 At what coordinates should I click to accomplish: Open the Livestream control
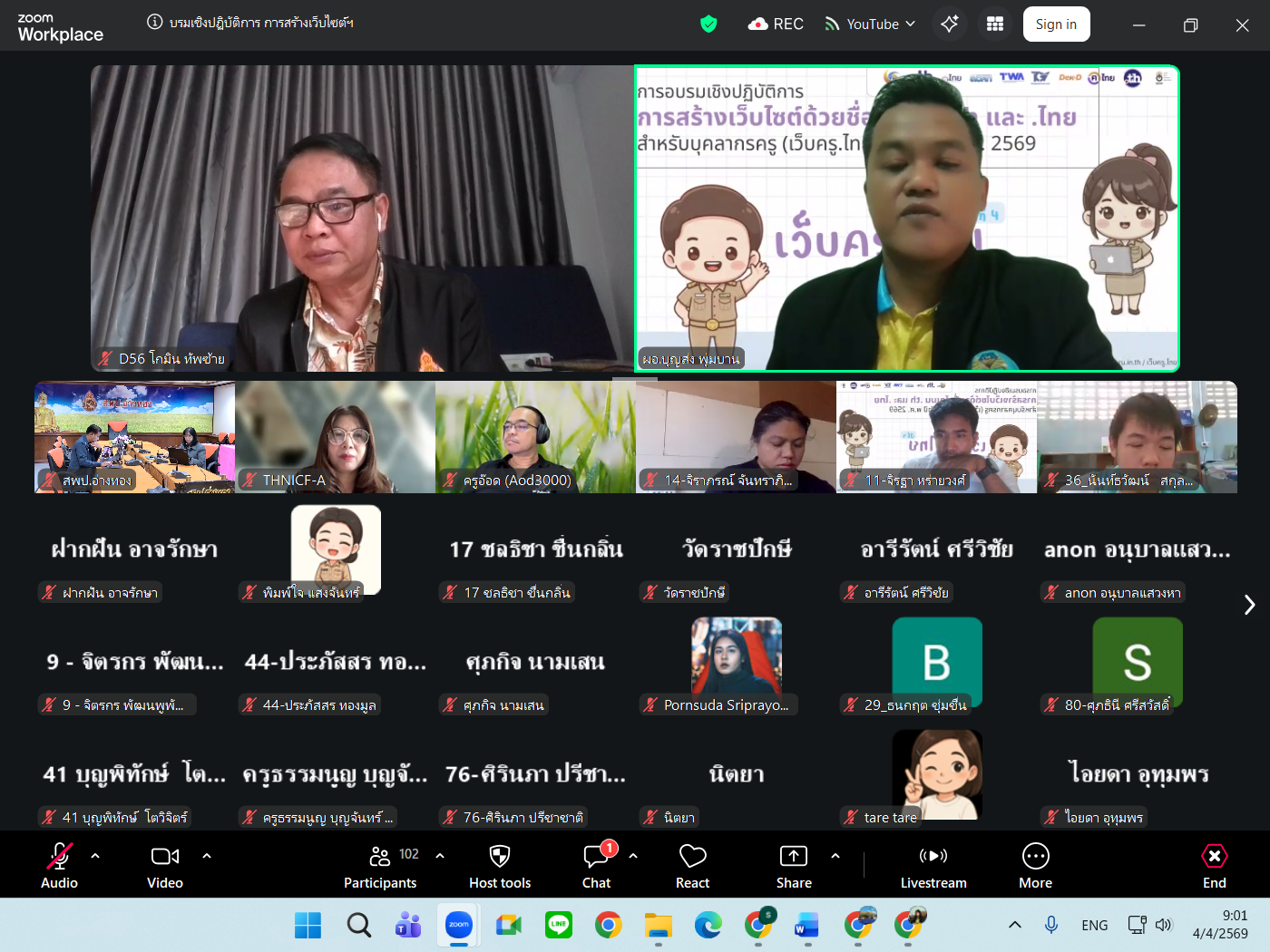933,866
